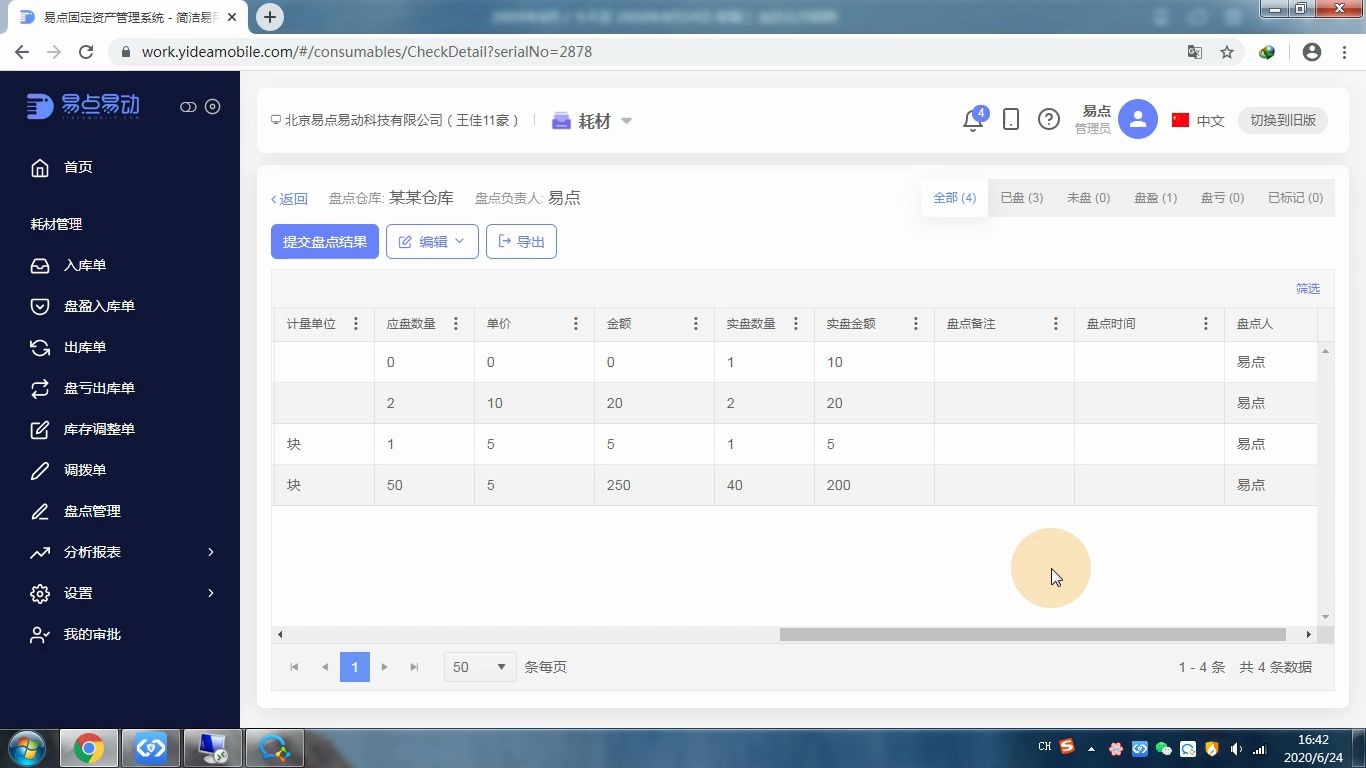Click the horizontal table scrollbar thumb

1032,634
